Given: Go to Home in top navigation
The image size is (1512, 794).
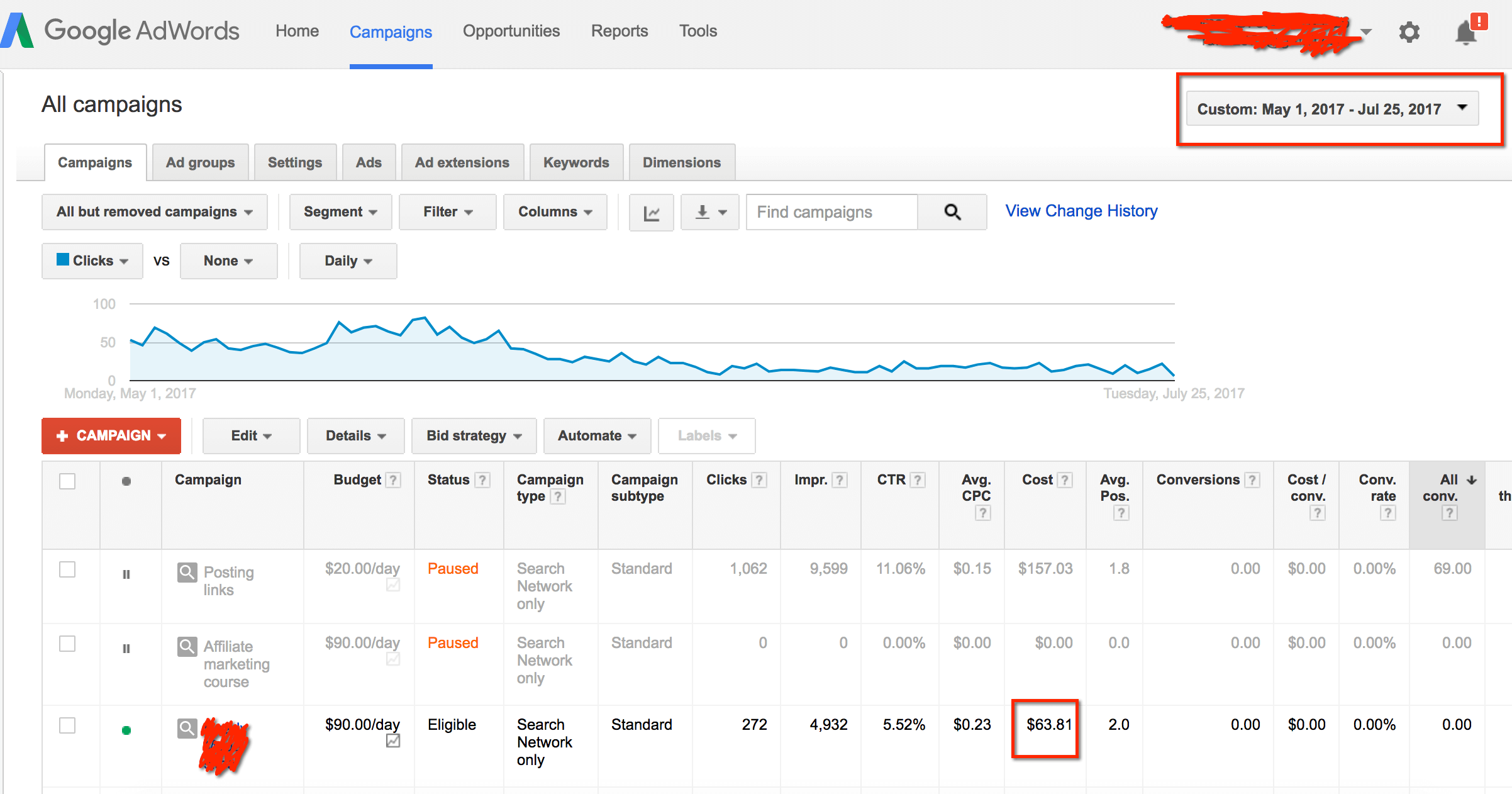Looking at the screenshot, I should pyautogui.click(x=297, y=31).
